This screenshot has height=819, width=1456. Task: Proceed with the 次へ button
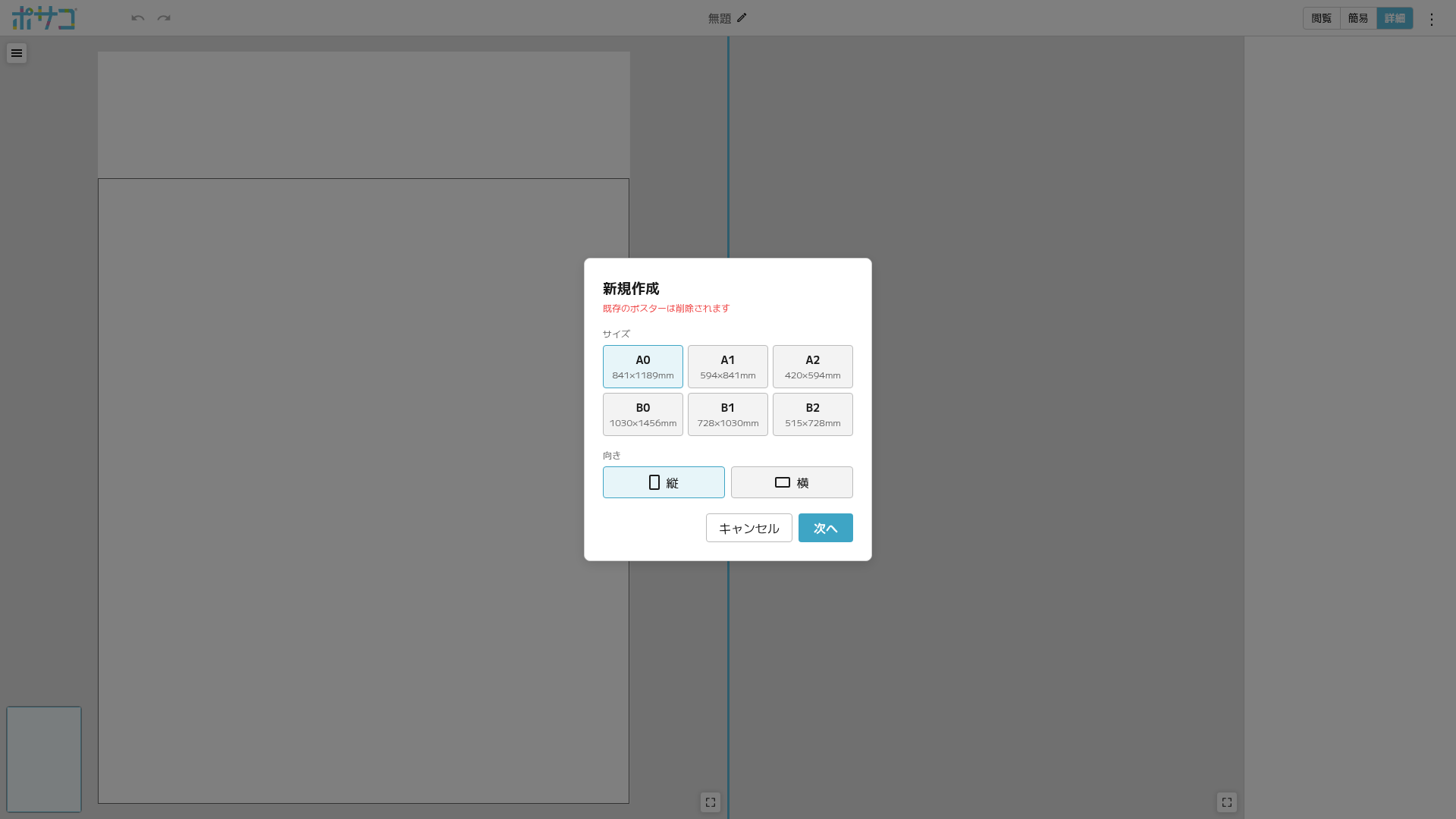tap(826, 528)
